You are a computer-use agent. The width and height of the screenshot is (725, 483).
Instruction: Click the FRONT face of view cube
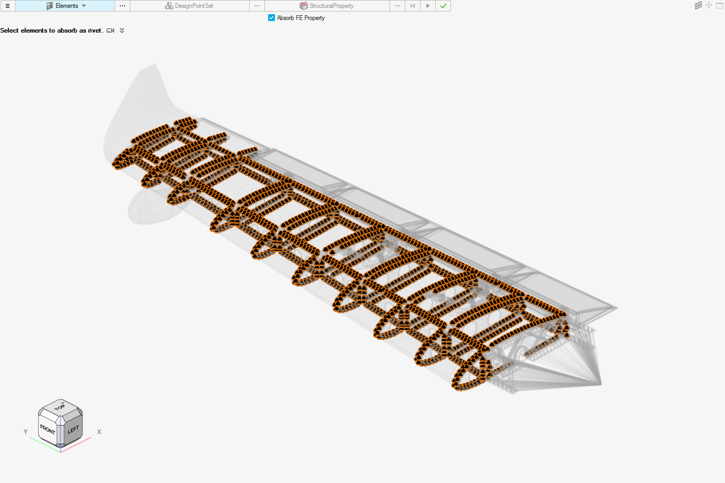point(48,429)
